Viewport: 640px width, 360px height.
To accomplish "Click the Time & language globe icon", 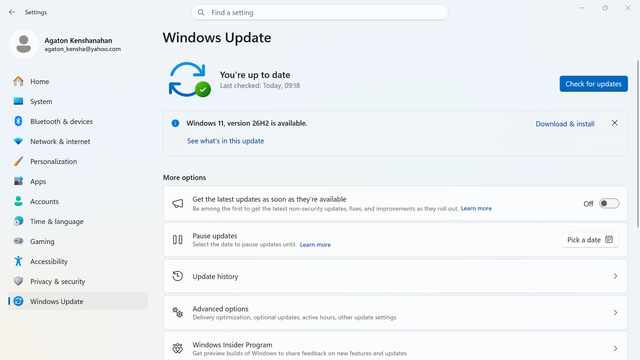I will tap(18, 221).
